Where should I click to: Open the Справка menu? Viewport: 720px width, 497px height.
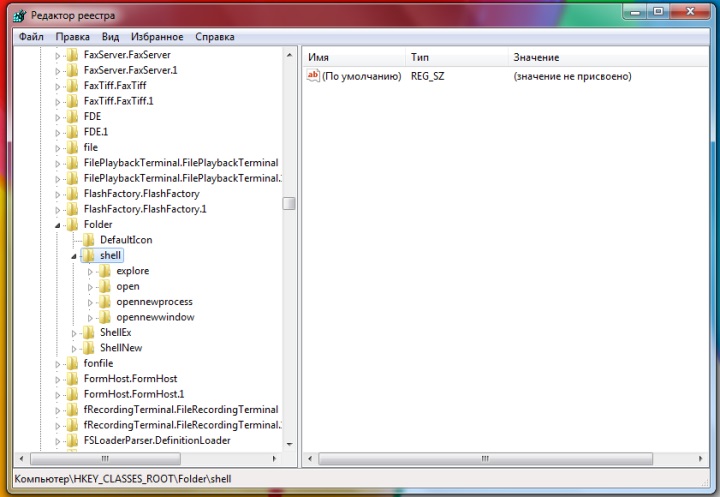(x=215, y=37)
